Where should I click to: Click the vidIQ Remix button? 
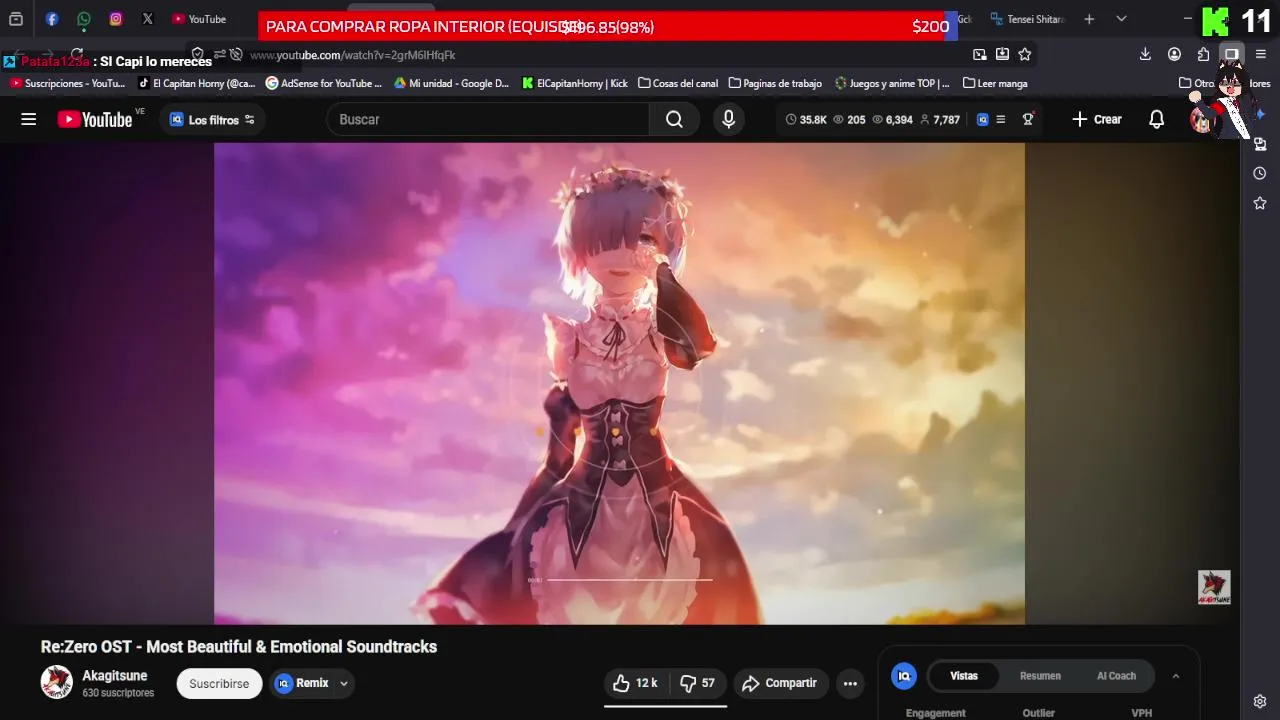coord(302,684)
